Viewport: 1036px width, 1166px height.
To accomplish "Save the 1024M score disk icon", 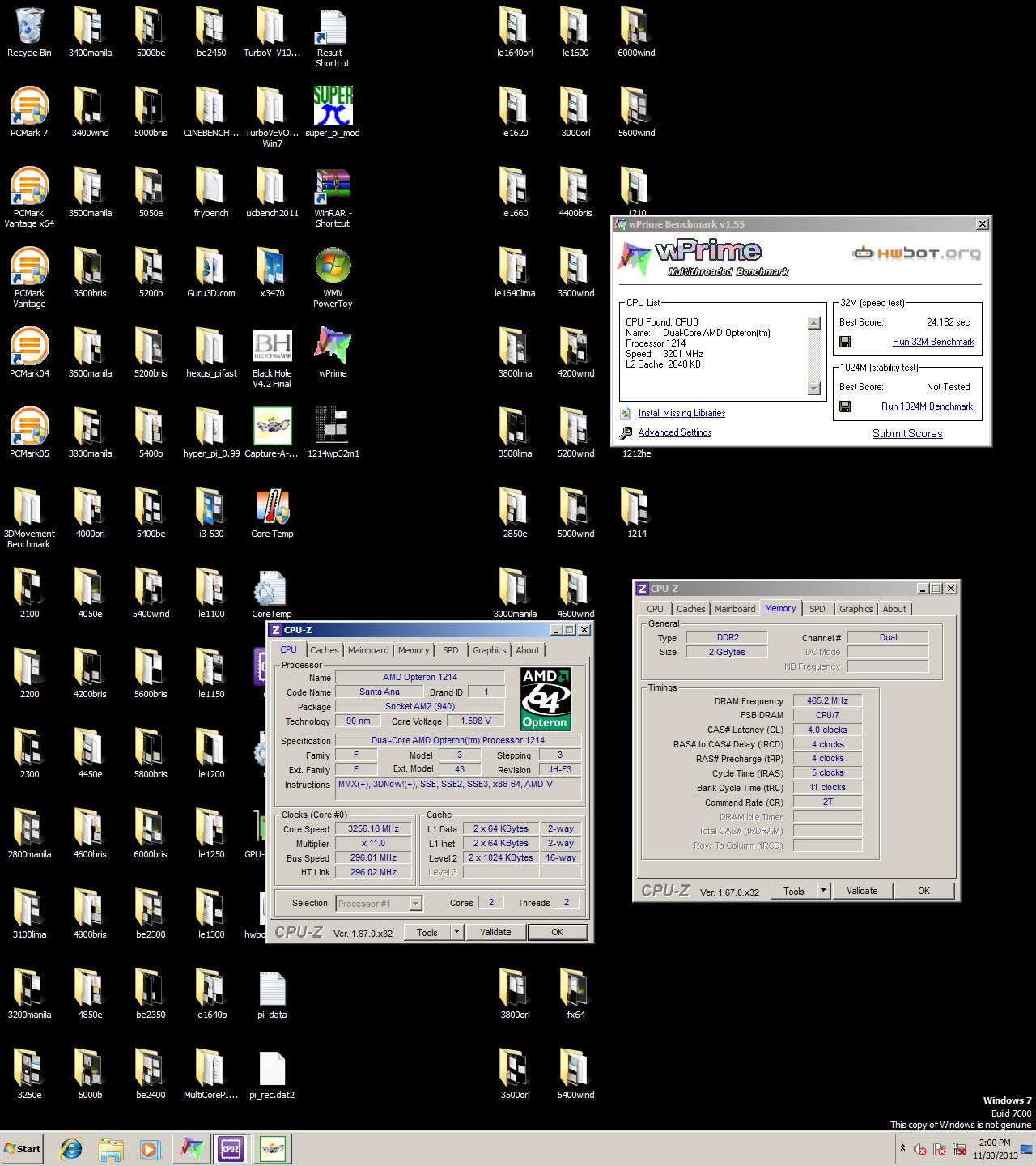I will 845,406.
